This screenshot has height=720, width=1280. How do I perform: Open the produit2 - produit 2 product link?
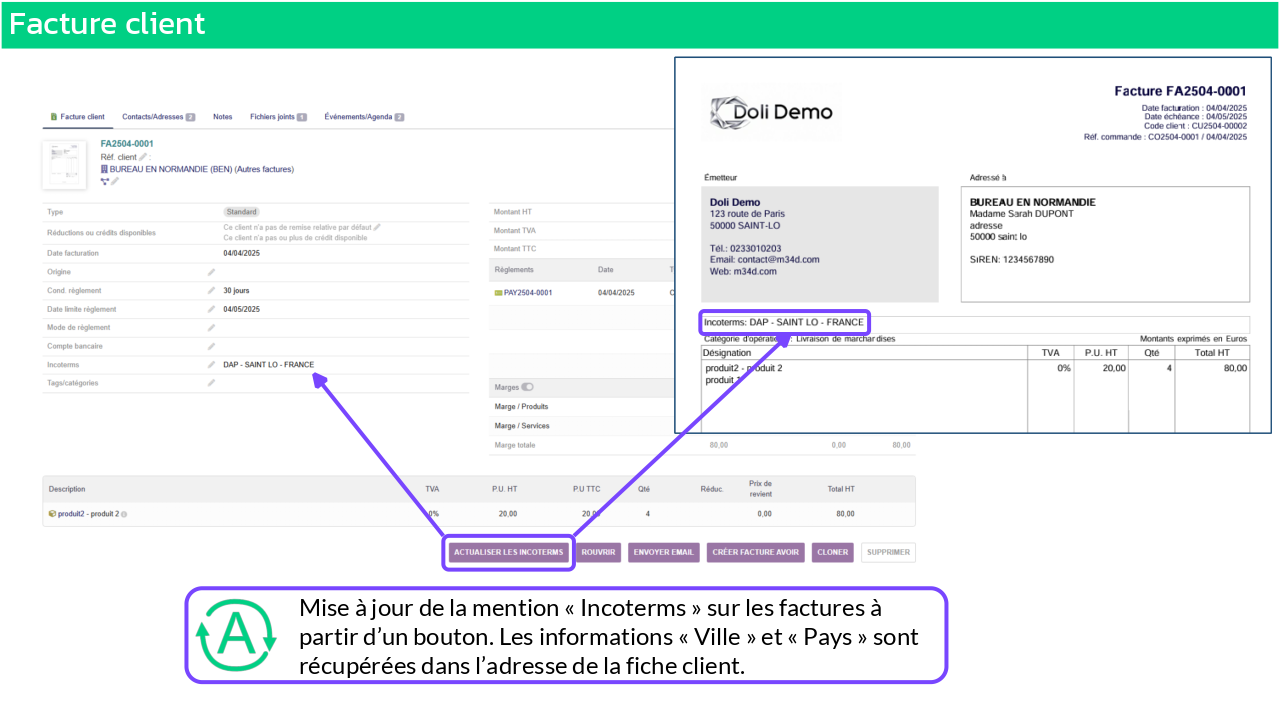88,514
